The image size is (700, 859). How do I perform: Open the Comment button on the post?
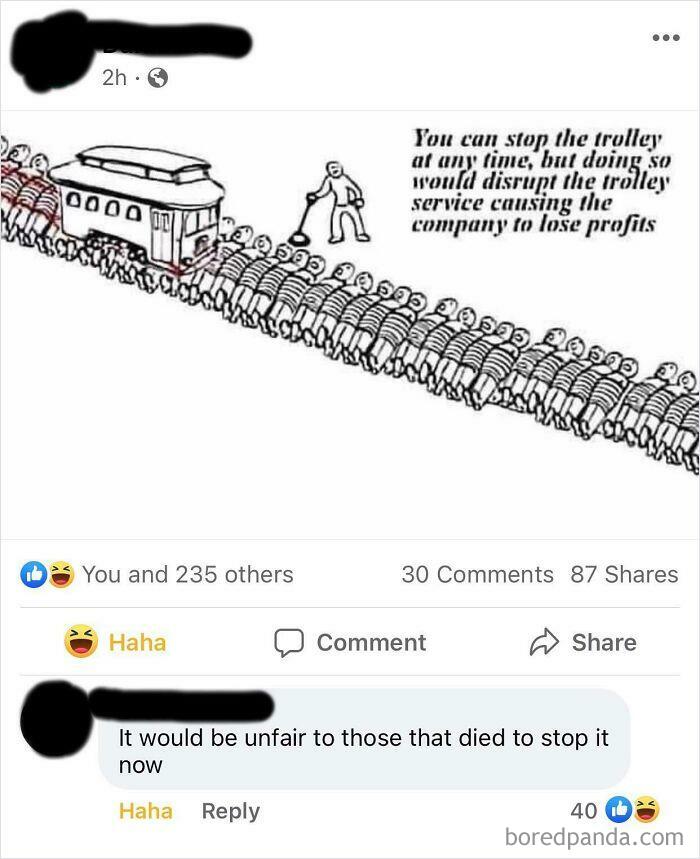tap(350, 643)
